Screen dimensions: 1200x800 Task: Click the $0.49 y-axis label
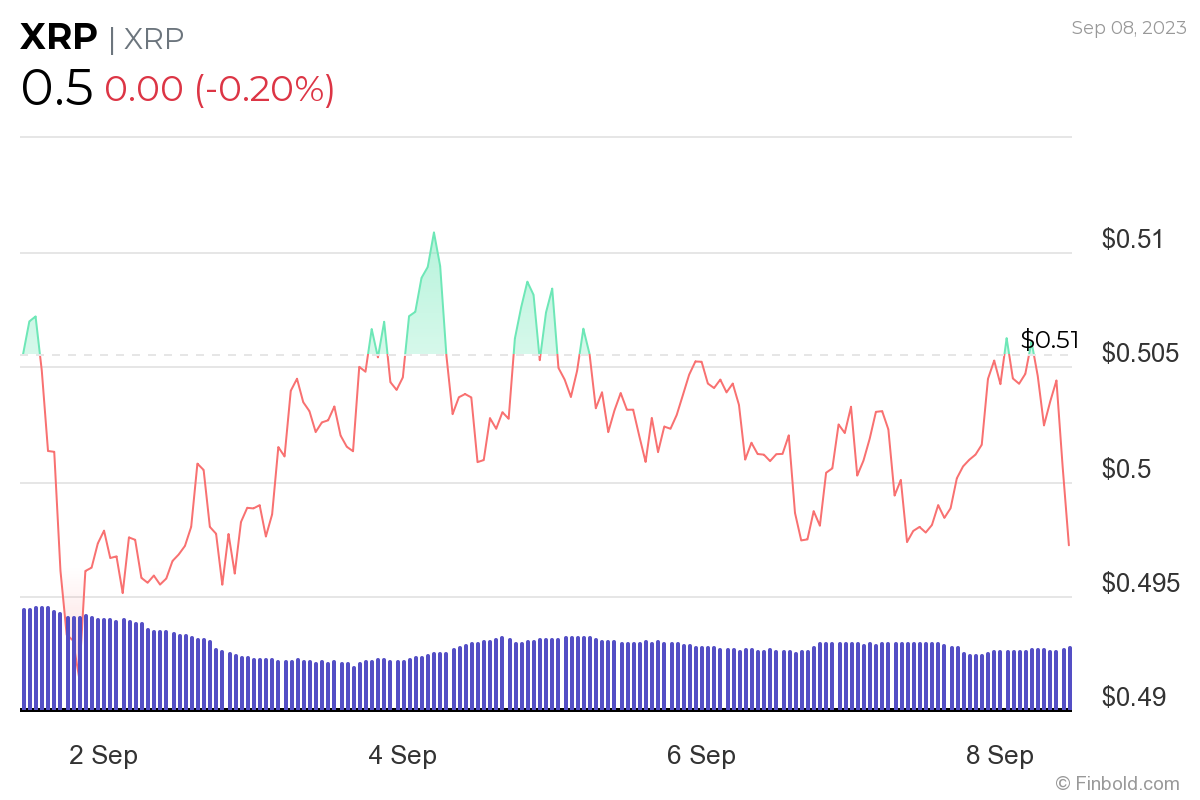(1133, 697)
